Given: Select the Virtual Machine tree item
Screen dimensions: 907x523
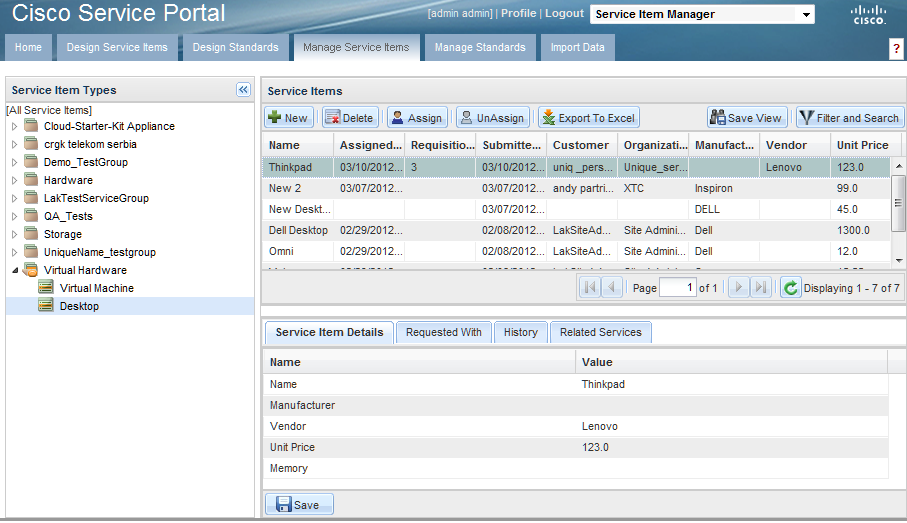Looking at the screenshot, I should point(96,288).
